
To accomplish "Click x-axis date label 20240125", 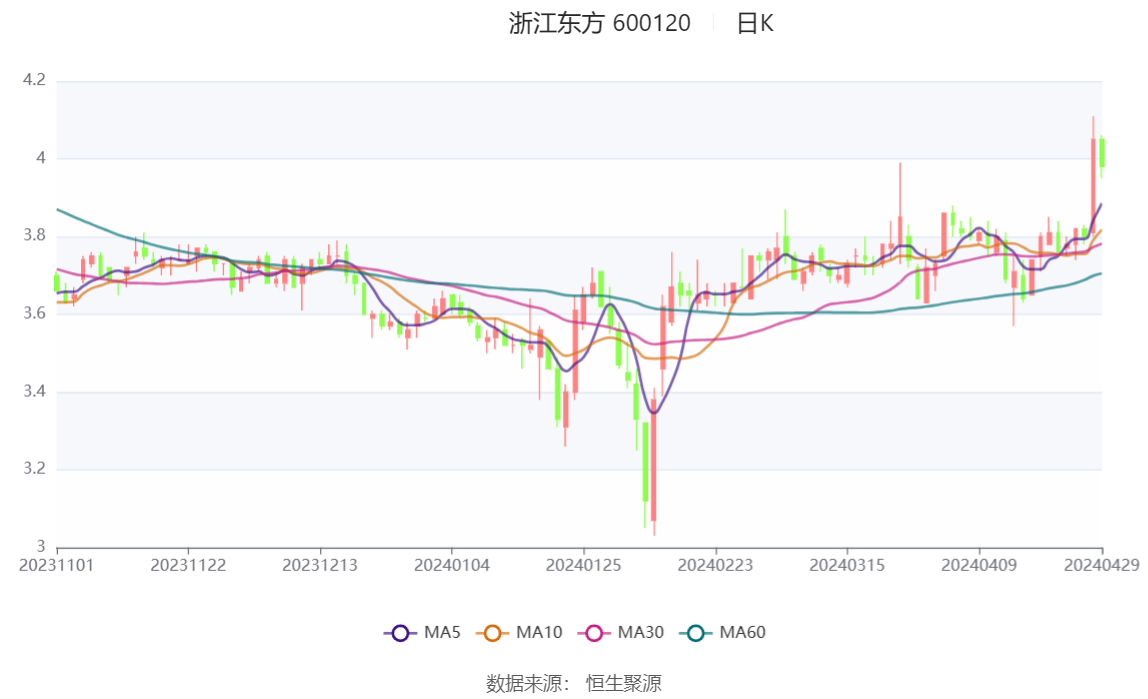I will 584,565.
